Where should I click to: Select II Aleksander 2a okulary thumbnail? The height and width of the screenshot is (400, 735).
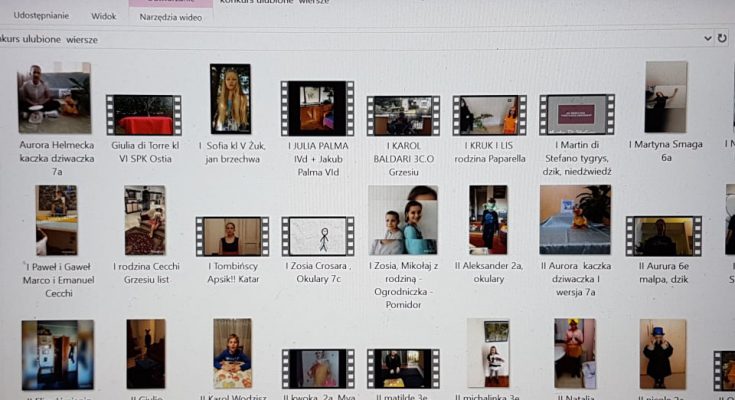[488, 220]
